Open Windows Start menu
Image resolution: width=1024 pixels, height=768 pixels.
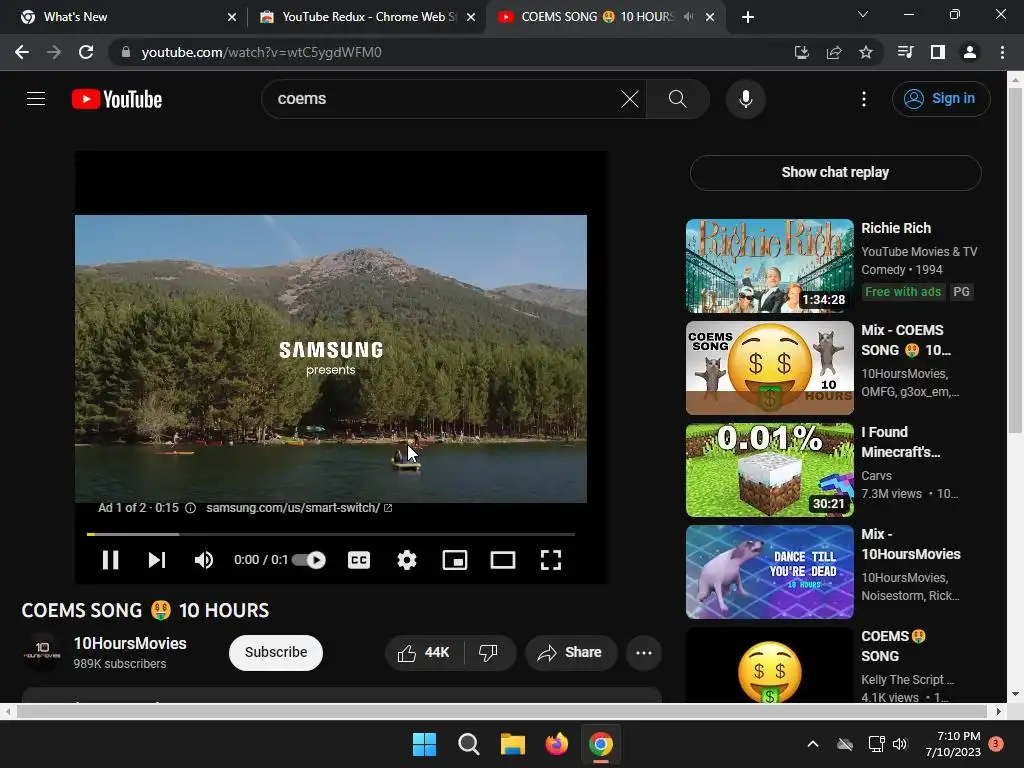tap(424, 744)
